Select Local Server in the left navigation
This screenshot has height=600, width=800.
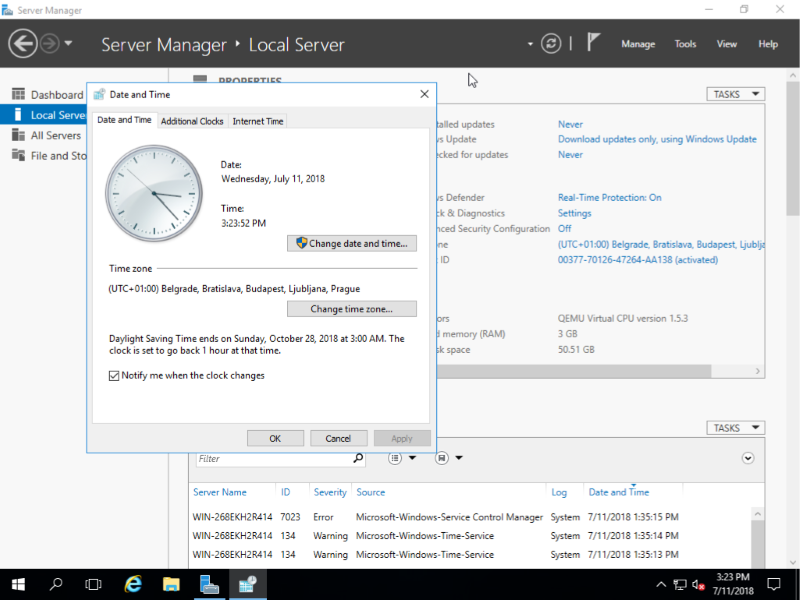pos(43,115)
